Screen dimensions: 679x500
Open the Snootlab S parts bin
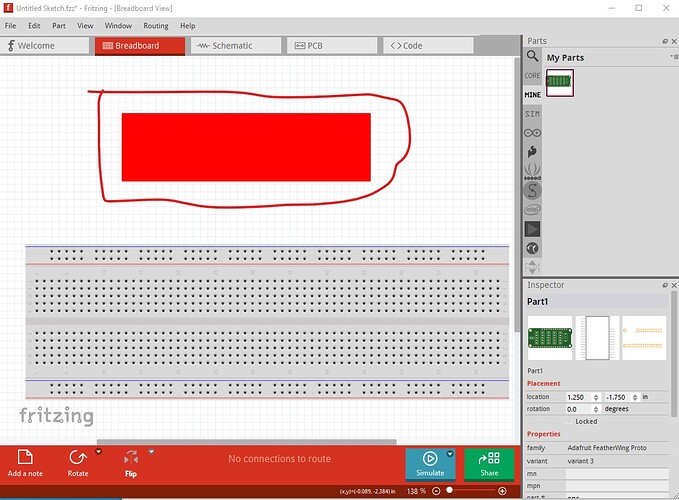click(x=532, y=190)
